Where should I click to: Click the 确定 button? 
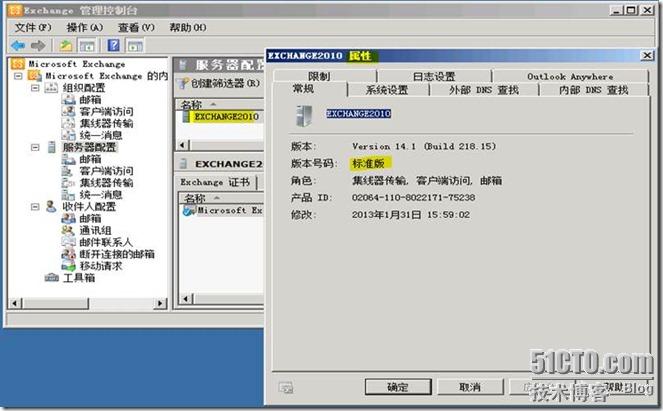(x=398, y=386)
